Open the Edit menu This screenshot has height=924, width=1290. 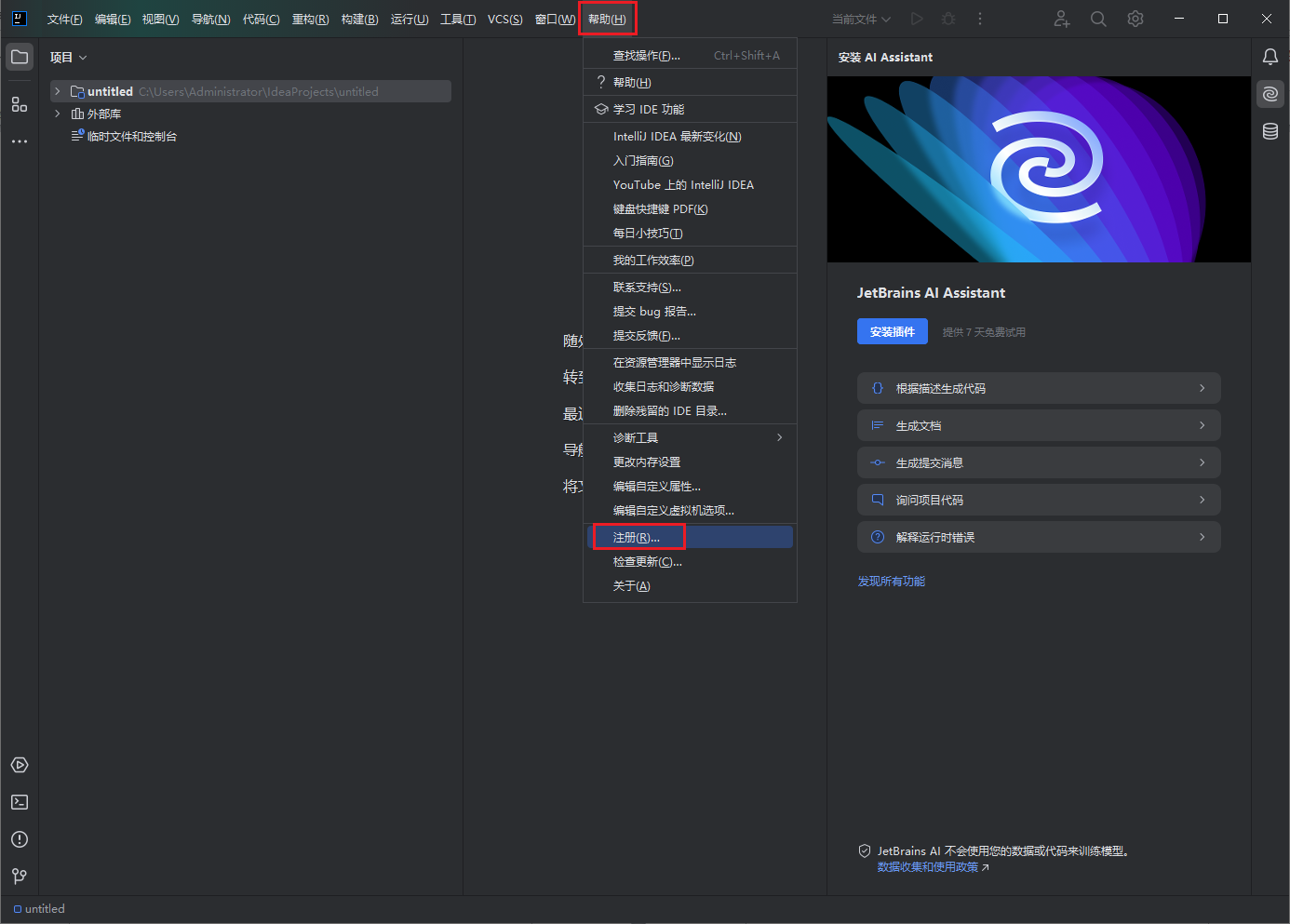(113, 19)
